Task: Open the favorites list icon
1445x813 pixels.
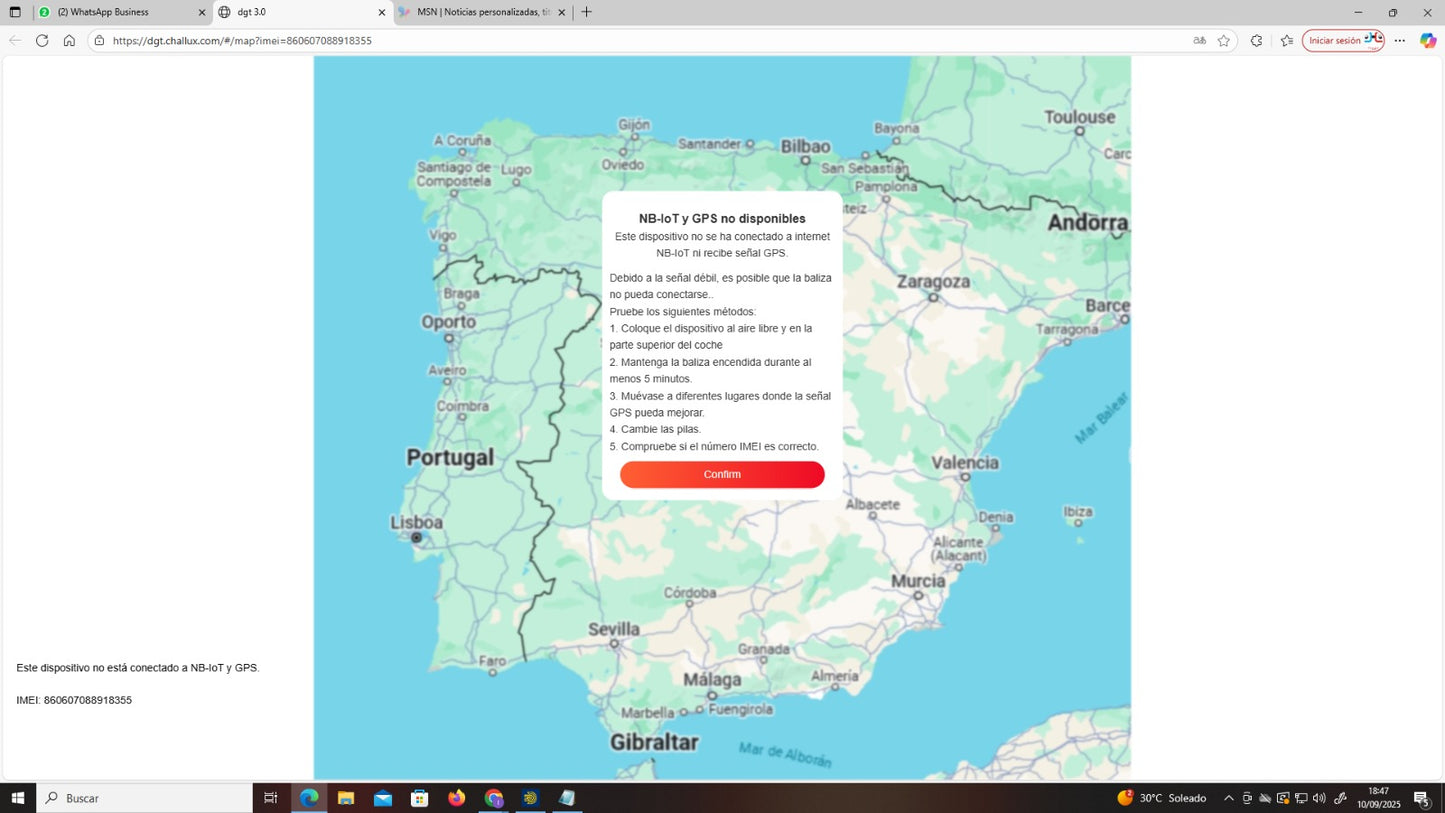Action: (x=1286, y=41)
